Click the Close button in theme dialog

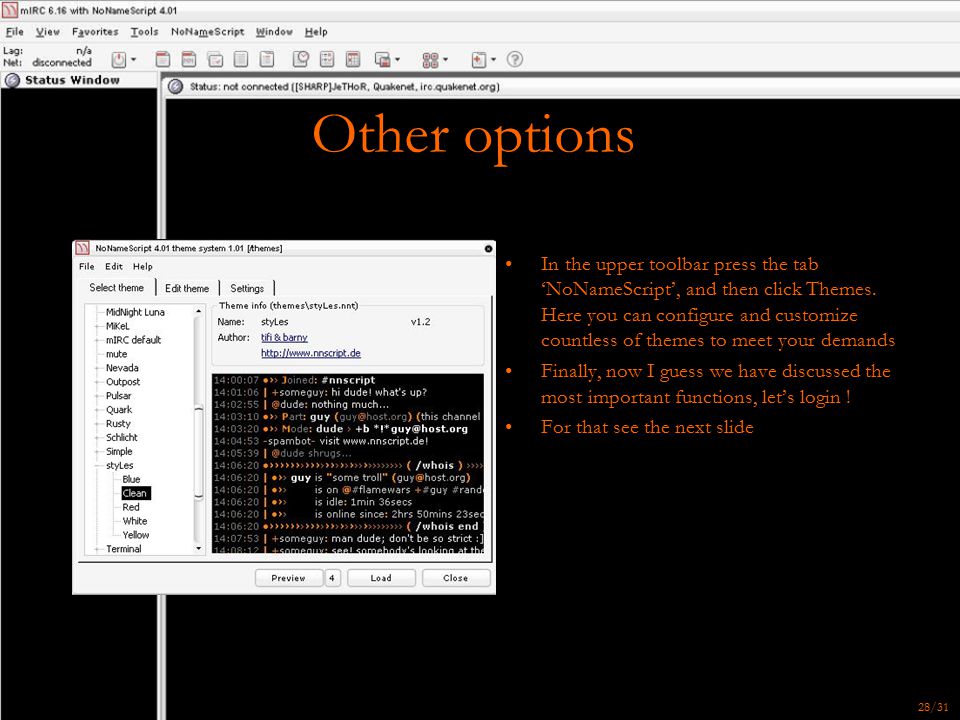(x=456, y=578)
